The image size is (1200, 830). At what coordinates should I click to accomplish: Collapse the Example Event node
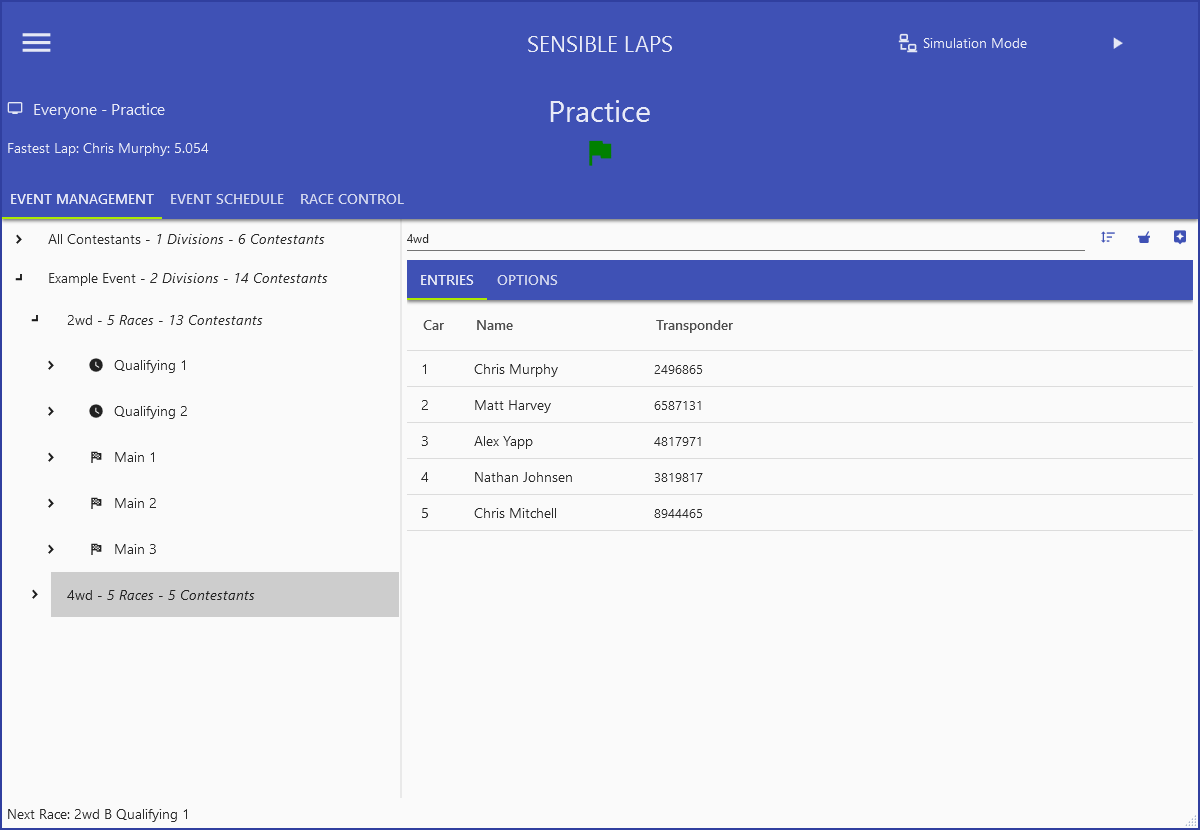pos(19,279)
